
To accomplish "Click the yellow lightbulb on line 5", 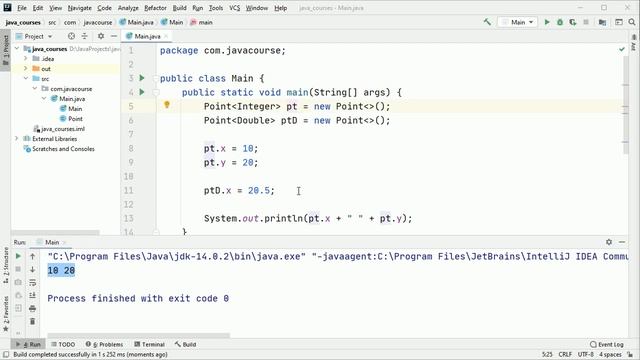I will click(167, 105).
